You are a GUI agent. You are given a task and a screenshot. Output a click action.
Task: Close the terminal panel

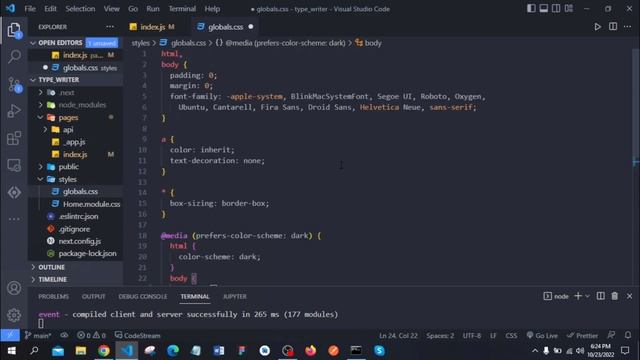629,296
